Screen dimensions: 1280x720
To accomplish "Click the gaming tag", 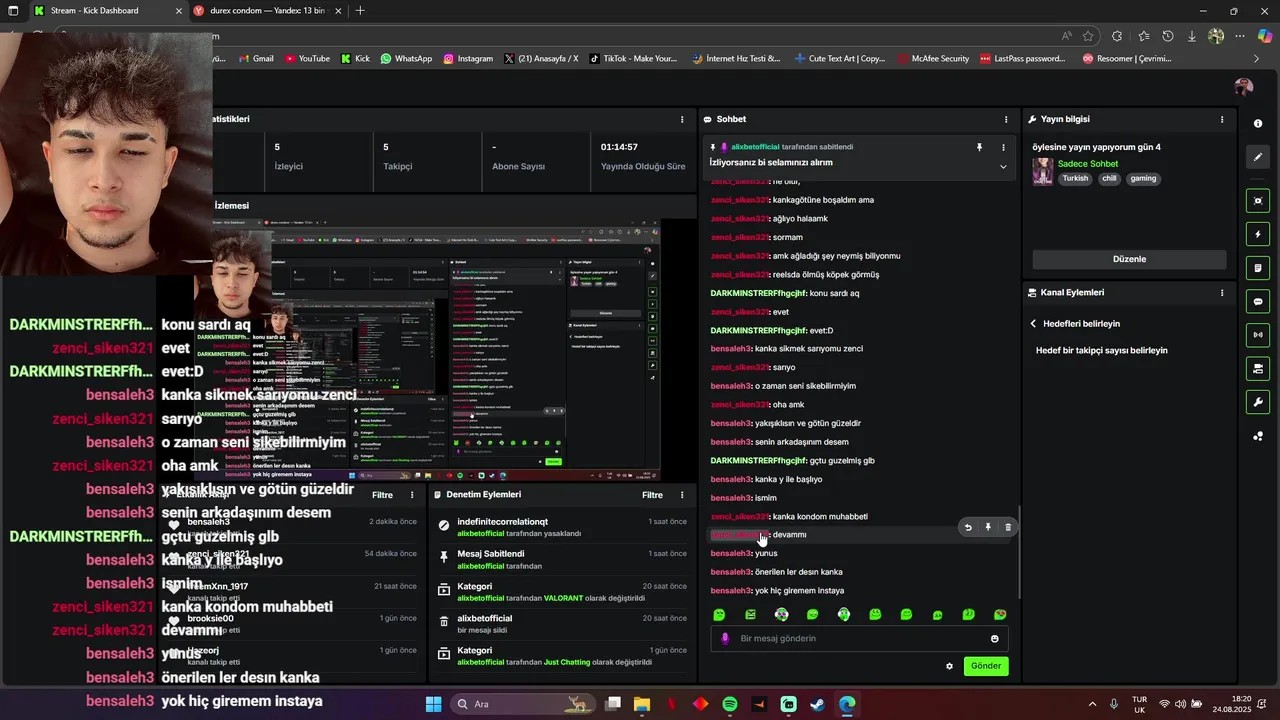I will 1143,179.
